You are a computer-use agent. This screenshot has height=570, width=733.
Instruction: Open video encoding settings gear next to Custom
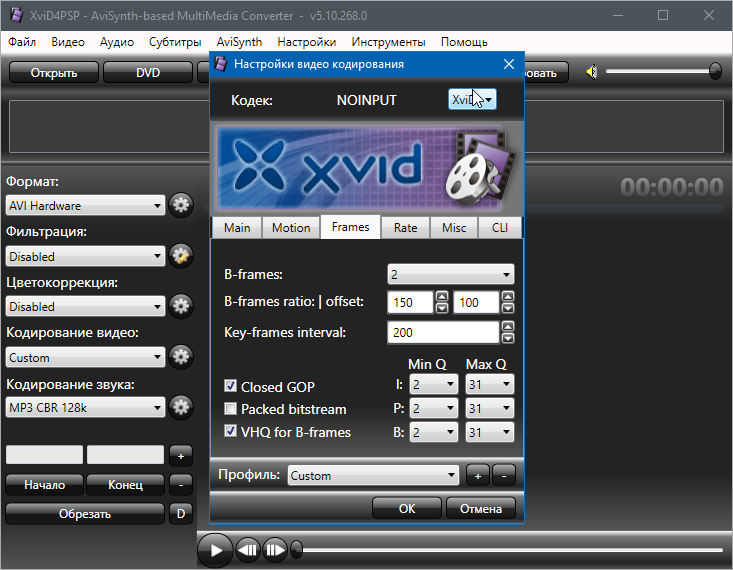[181, 357]
